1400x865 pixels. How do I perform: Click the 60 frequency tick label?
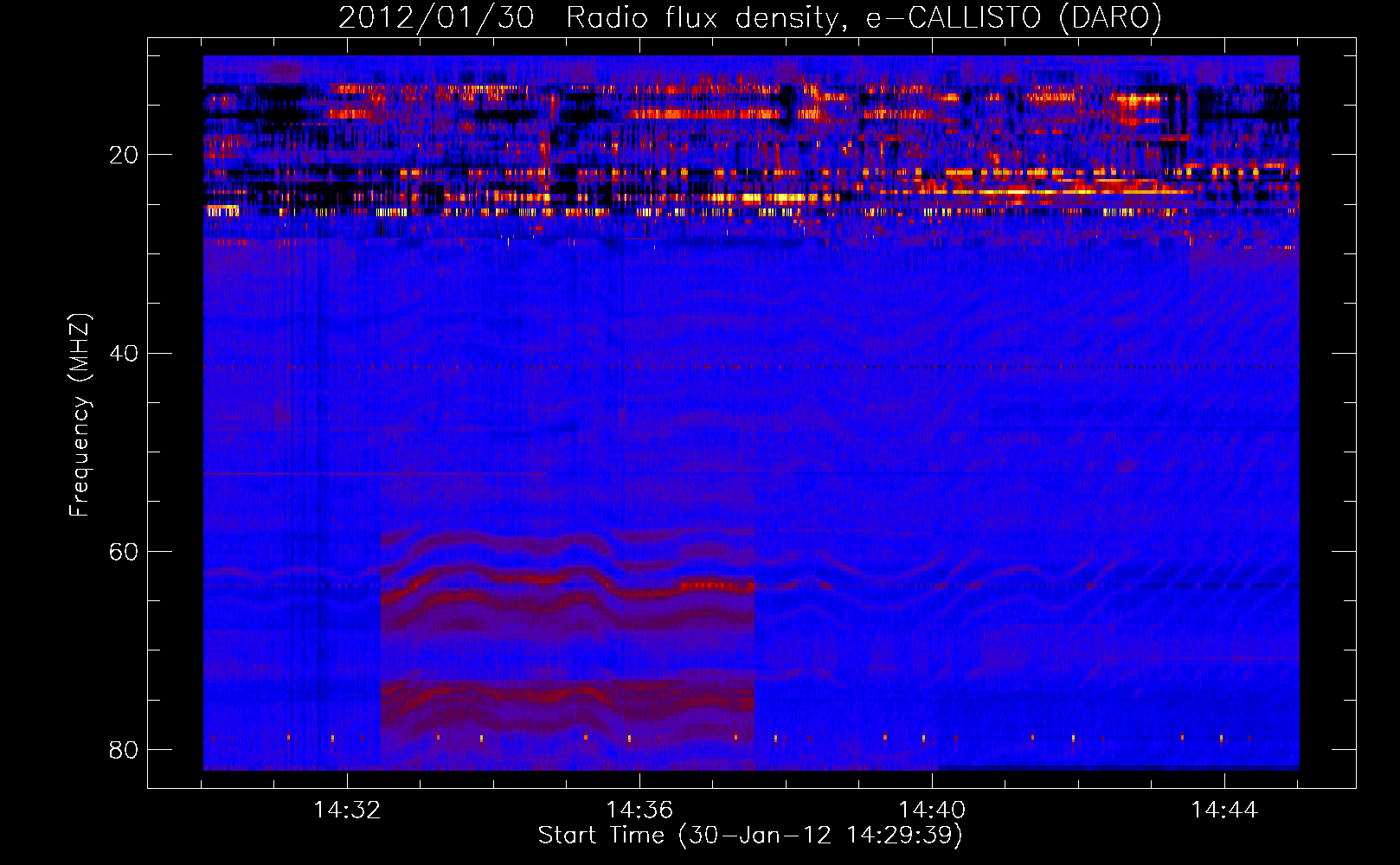(x=123, y=551)
